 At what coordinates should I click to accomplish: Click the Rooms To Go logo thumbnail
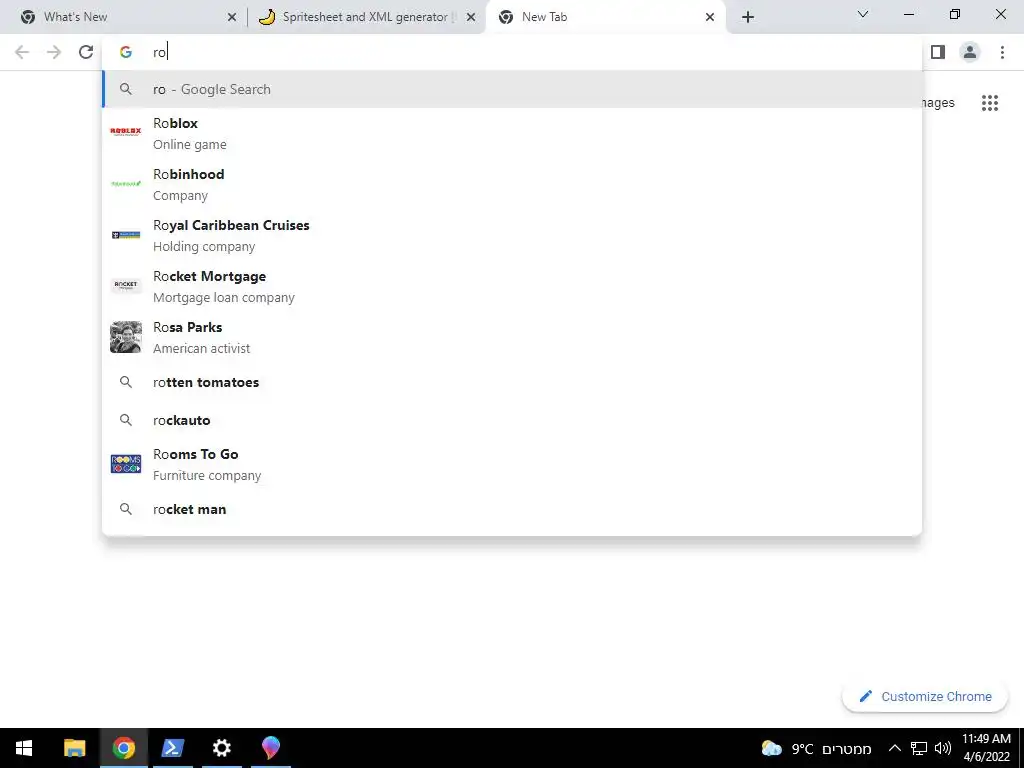(126, 464)
